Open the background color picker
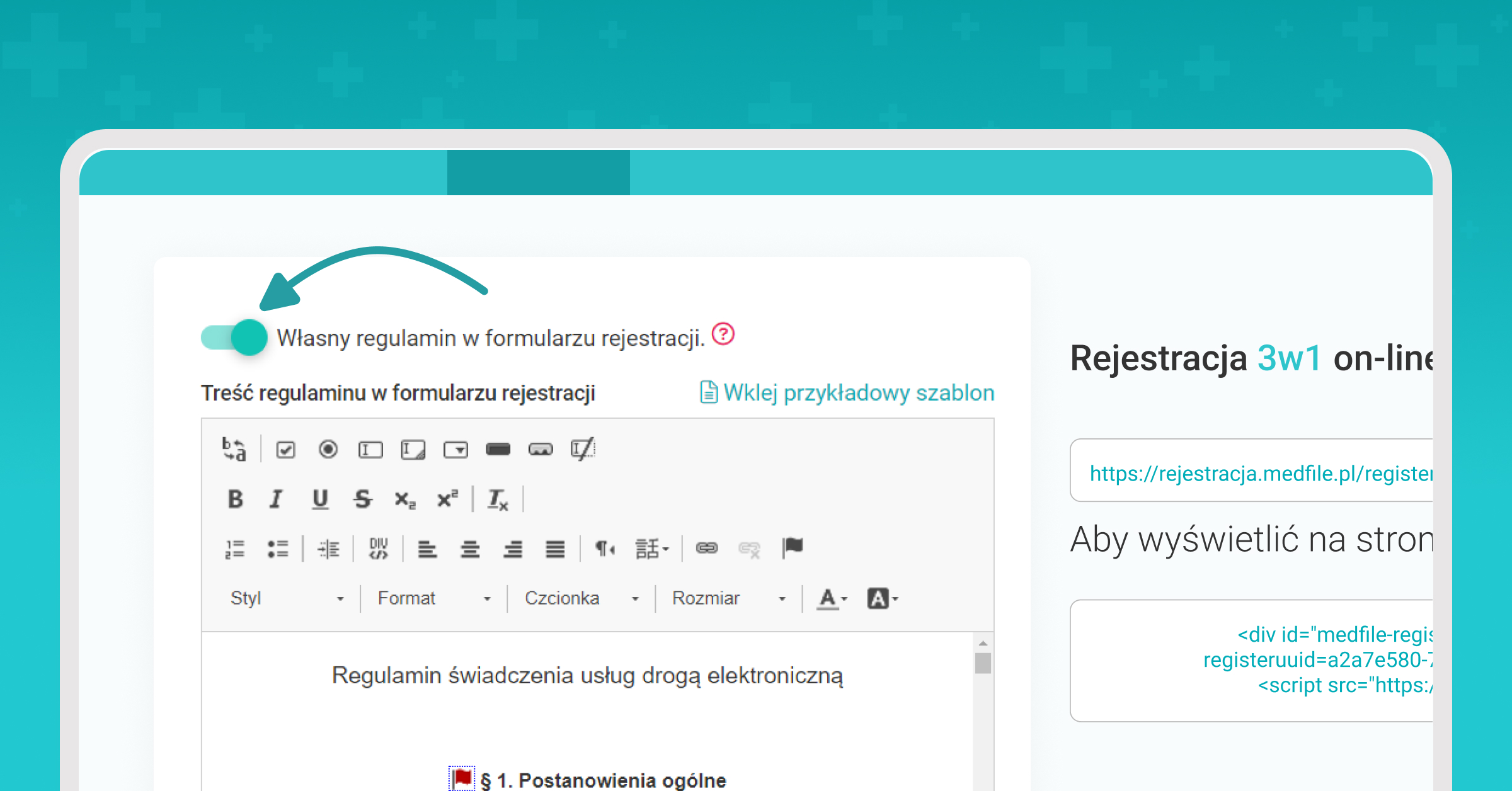The image size is (1512, 791). (882, 598)
